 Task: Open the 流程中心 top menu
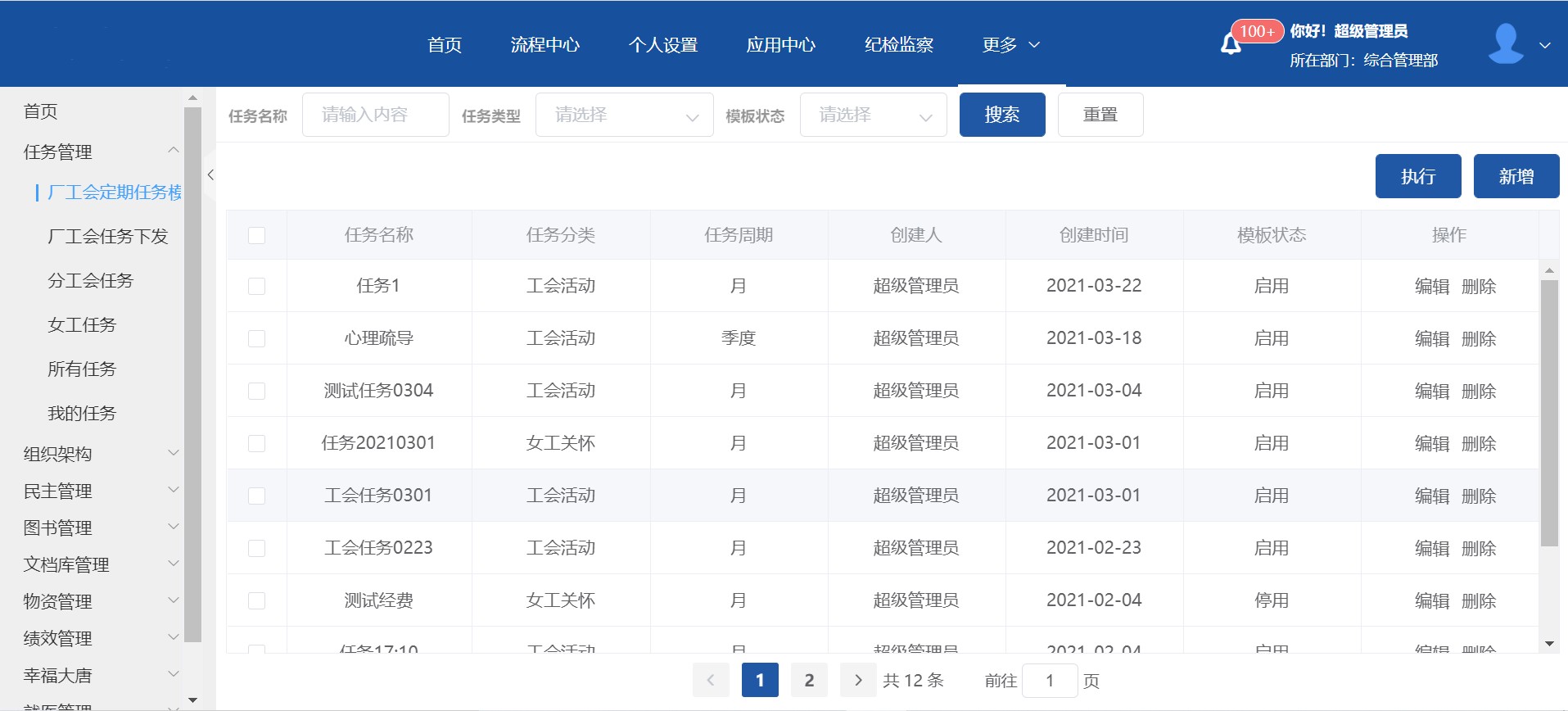(545, 45)
